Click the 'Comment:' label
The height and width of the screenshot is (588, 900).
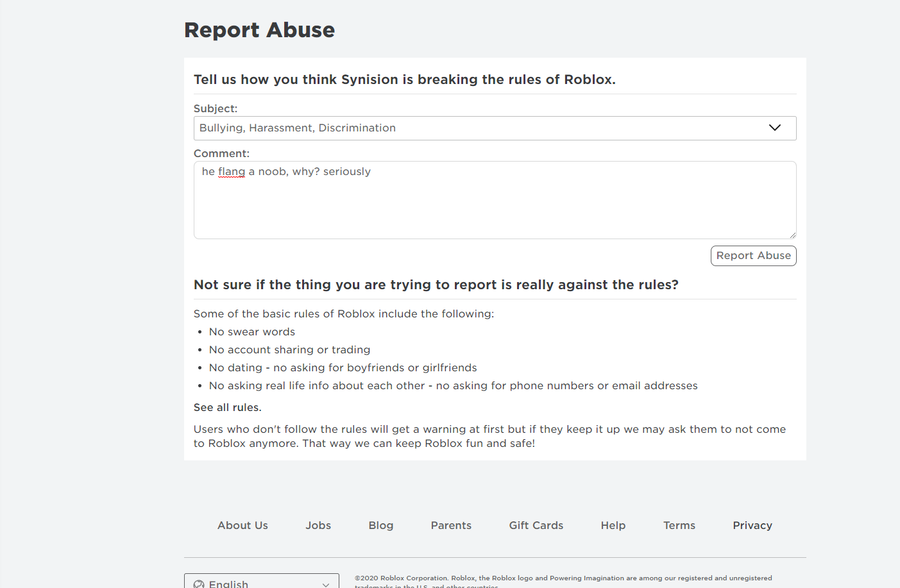[x=222, y=153]
